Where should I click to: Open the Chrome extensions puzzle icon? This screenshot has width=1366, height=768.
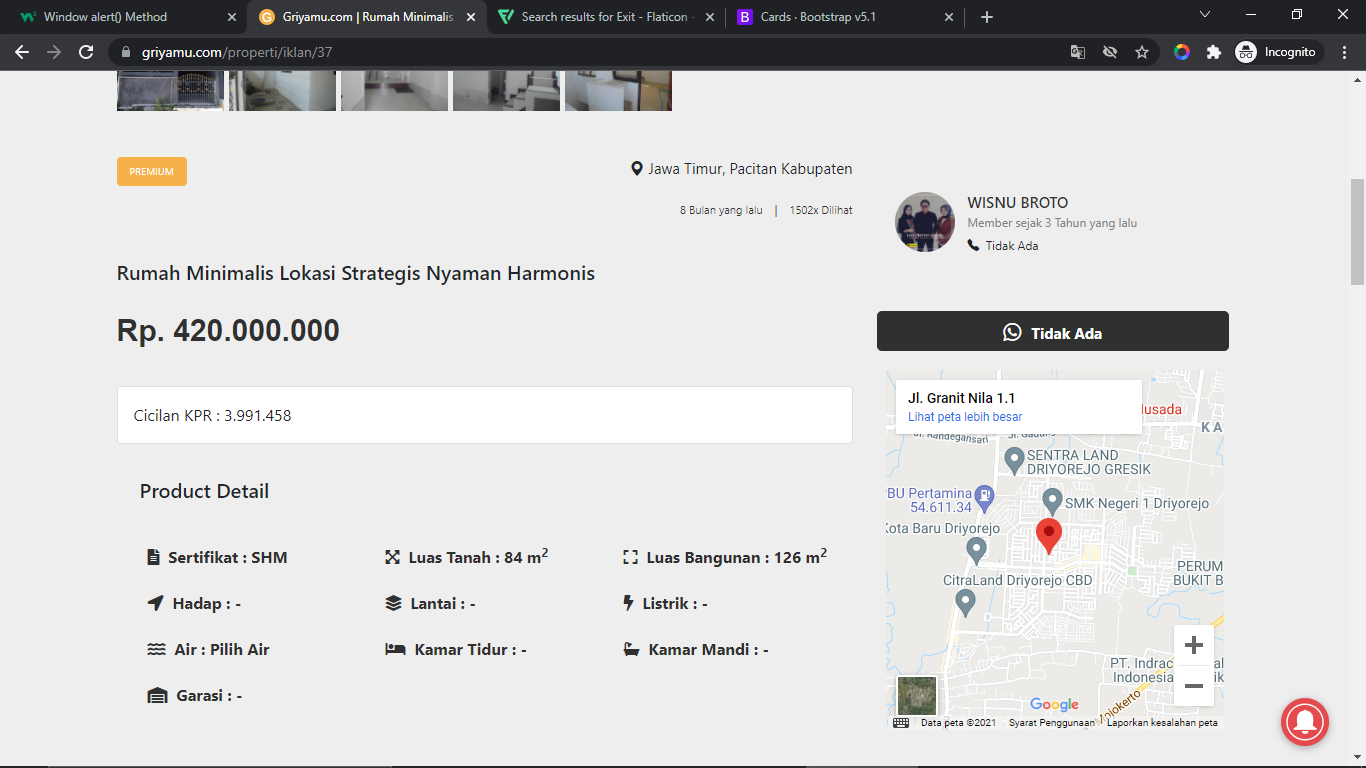(1214, 52)
